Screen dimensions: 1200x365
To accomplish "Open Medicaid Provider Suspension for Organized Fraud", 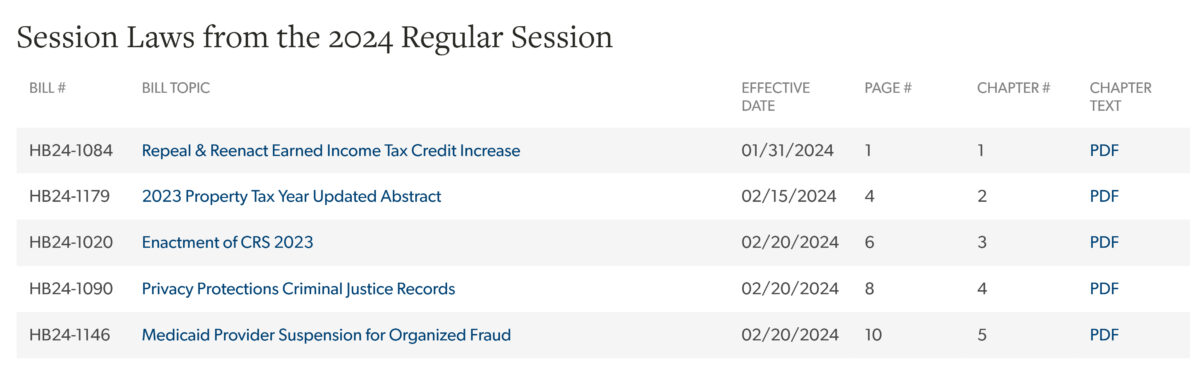I will [x=326, y=335].
